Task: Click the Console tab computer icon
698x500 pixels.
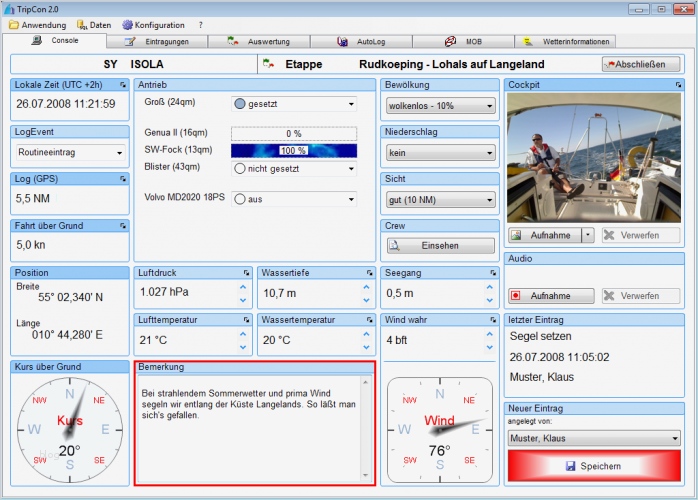Action: (x=37, y=41)
